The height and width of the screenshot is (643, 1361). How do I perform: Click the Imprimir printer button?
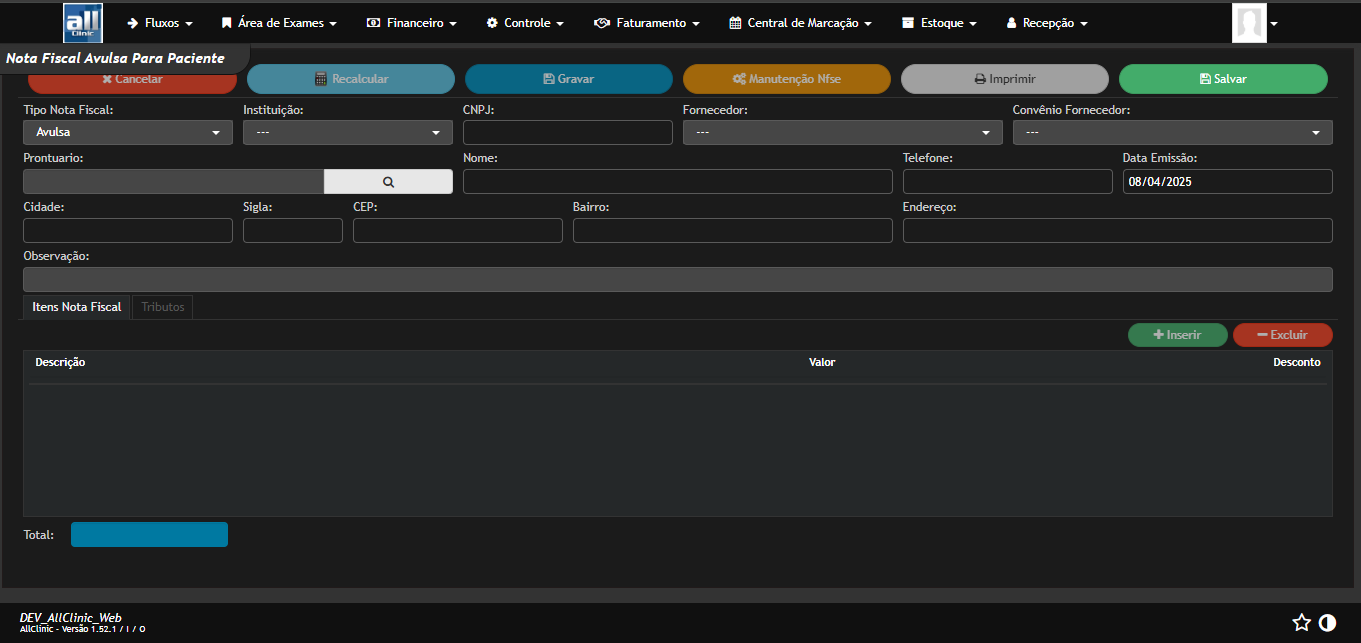(x=1004, y=79)
